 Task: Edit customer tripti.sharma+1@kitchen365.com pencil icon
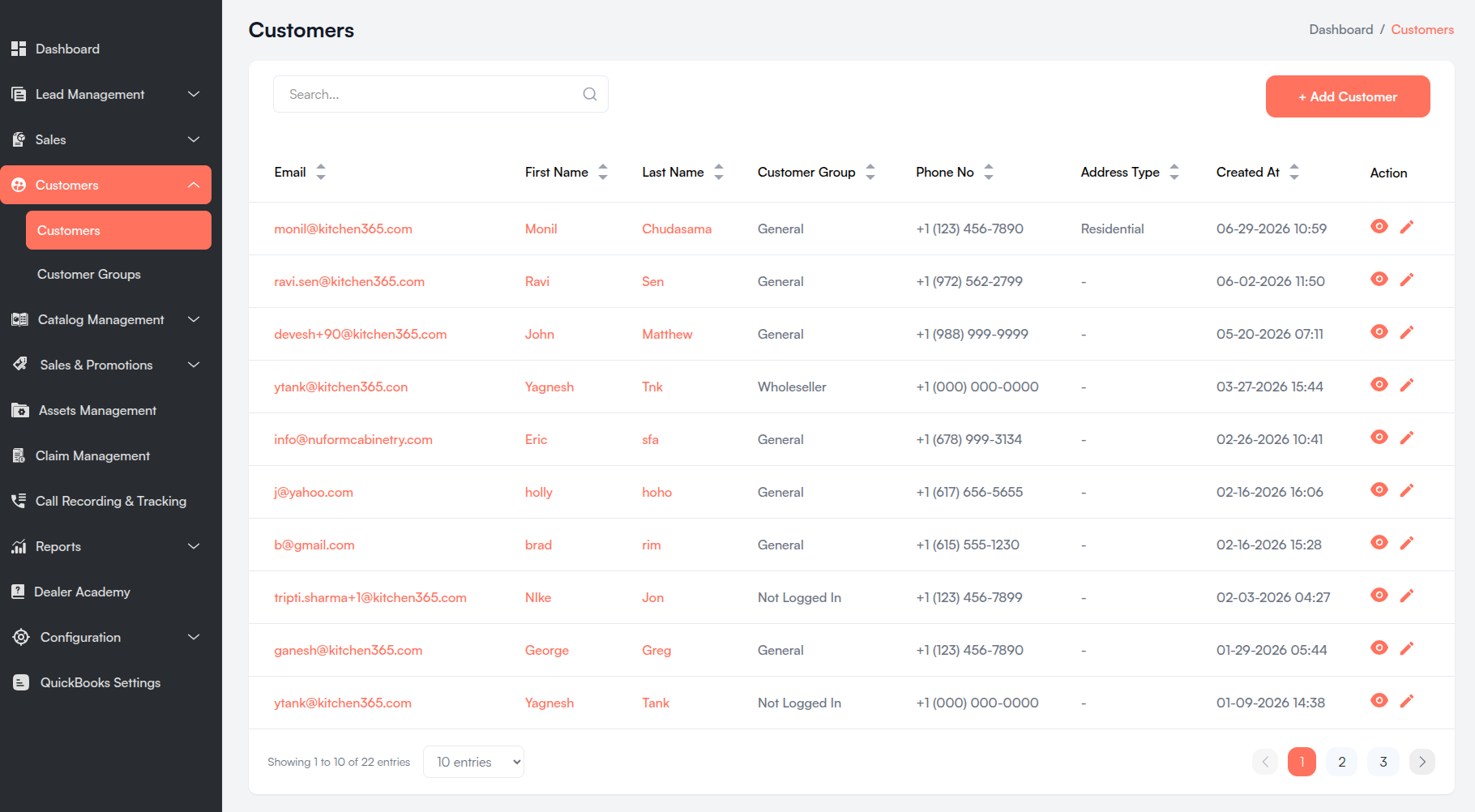pyautogui.click(x=1407, y=596)
